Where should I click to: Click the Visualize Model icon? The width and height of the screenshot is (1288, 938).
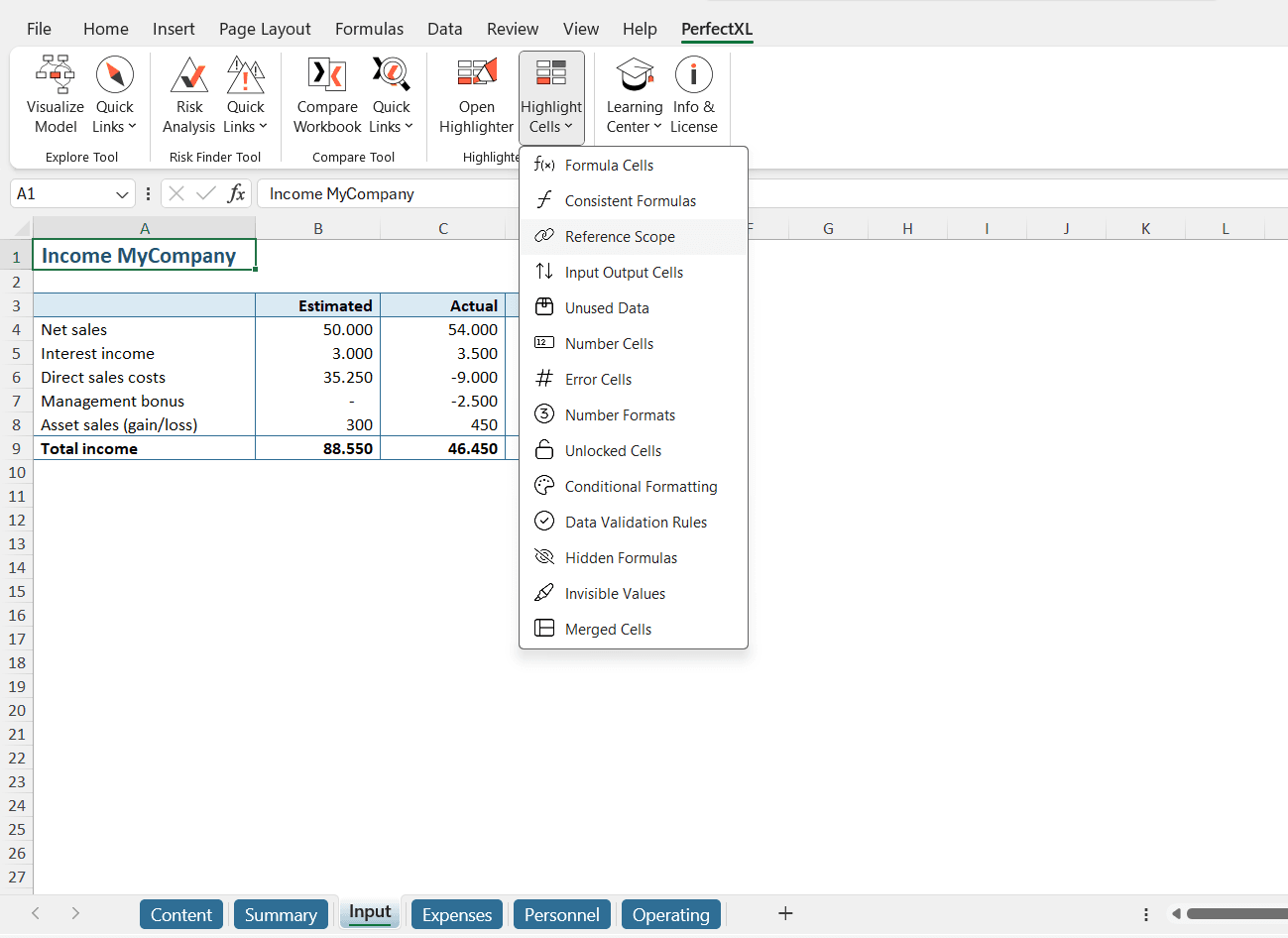tap(56, 96)
